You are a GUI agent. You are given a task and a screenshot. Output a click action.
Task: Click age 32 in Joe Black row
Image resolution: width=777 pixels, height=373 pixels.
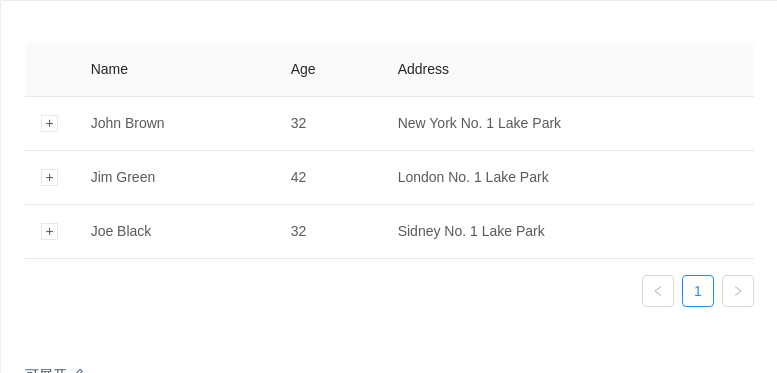tap(298, 231)
